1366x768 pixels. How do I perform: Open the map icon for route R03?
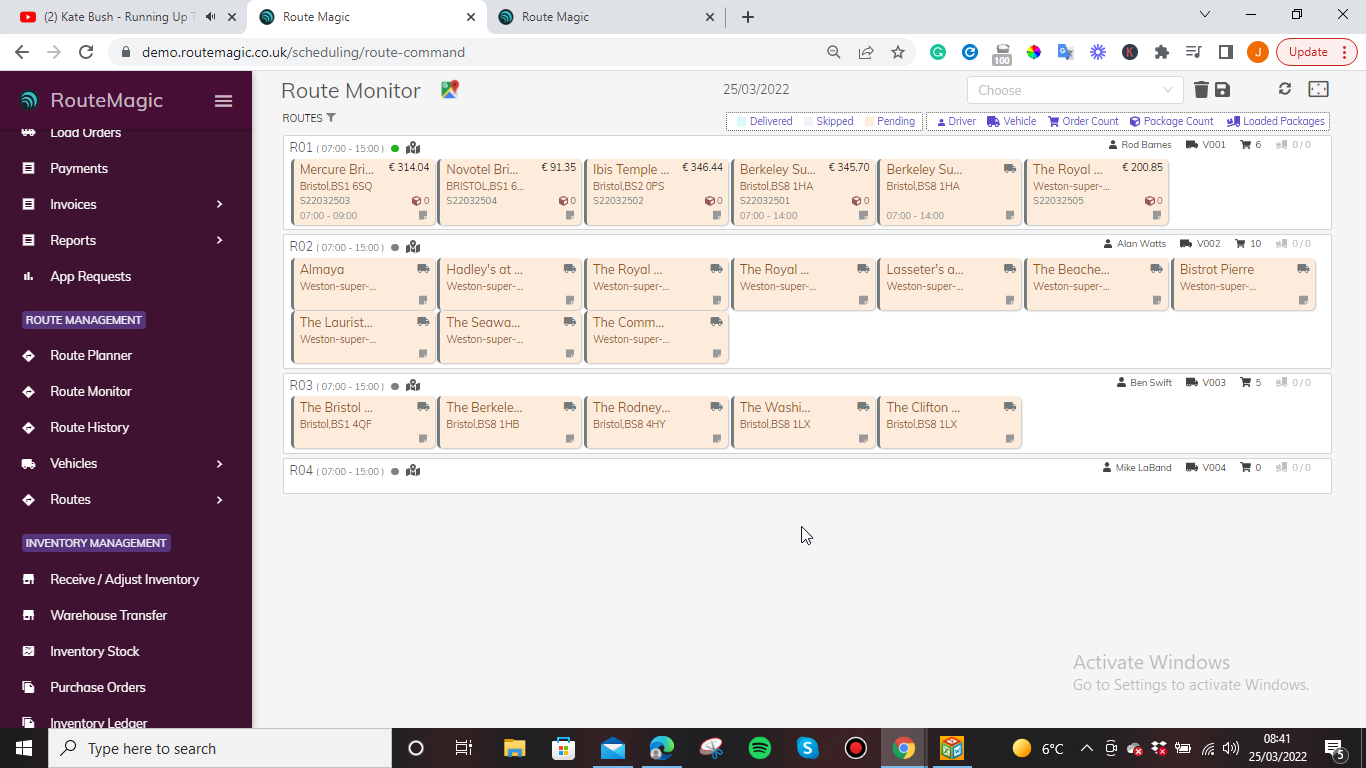click(413, 386)
